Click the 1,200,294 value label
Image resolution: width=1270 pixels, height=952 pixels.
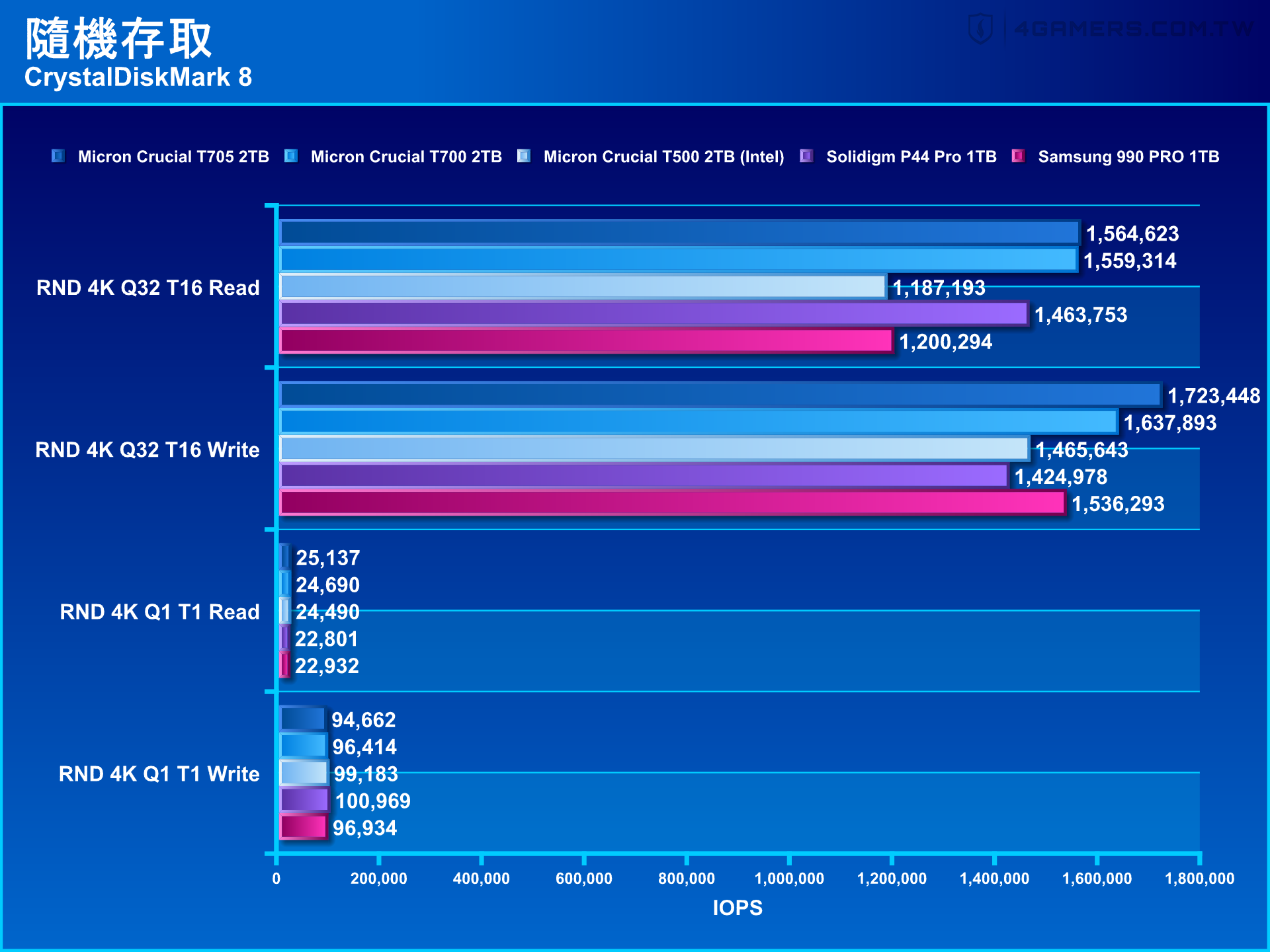pos(945,342)
